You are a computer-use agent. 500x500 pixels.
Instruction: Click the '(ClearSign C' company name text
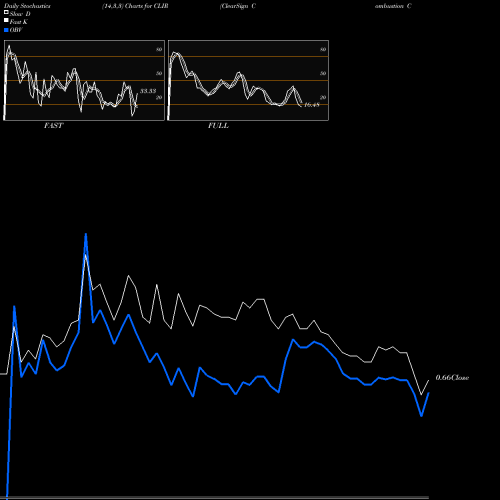(x=238, y=6)
